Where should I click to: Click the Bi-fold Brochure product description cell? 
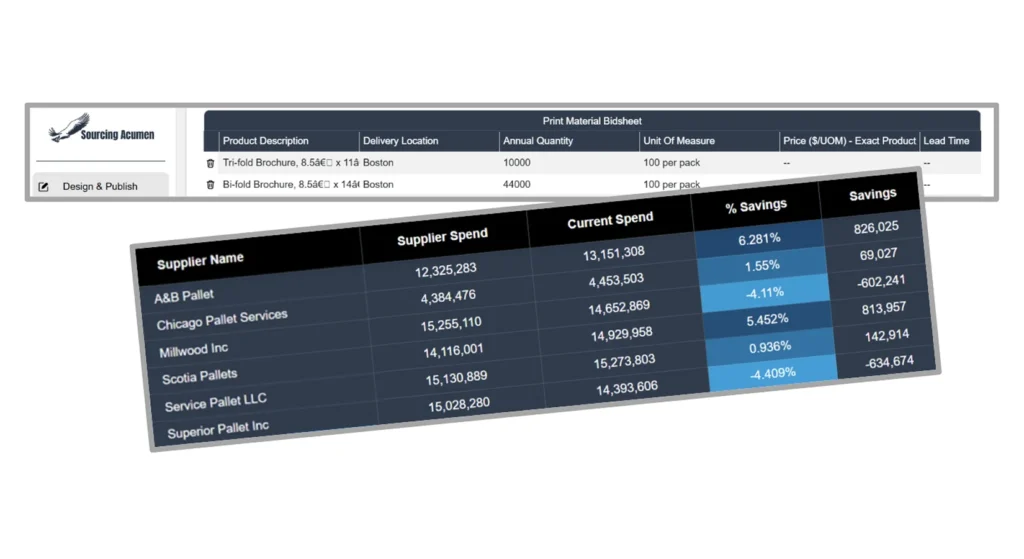pyautogui.click(x=291, y=185)
